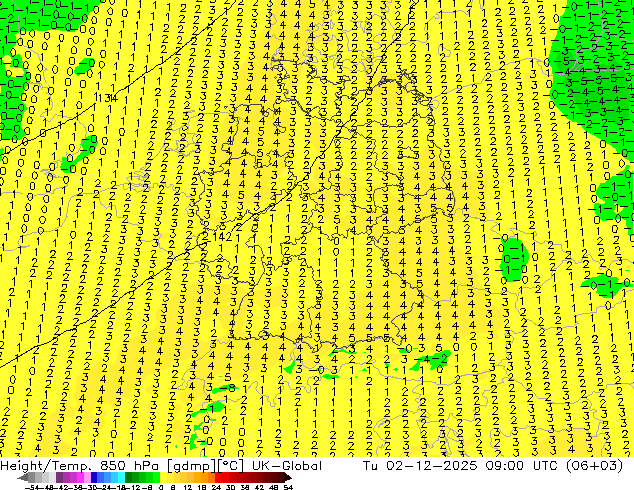Image resolution: width=634 pixels, height=490 pixels.
Task: Click the bright red legend swatch
Action: click(218, 477)
